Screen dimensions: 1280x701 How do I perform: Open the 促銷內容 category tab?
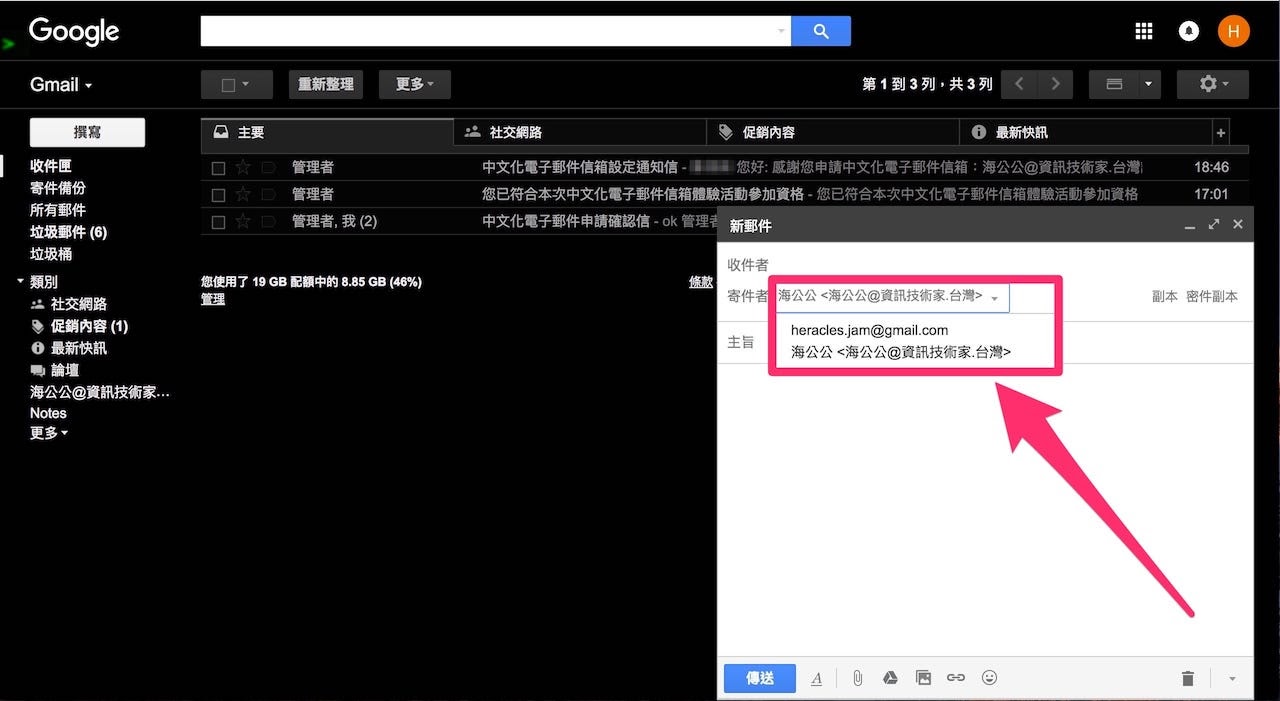770,131
